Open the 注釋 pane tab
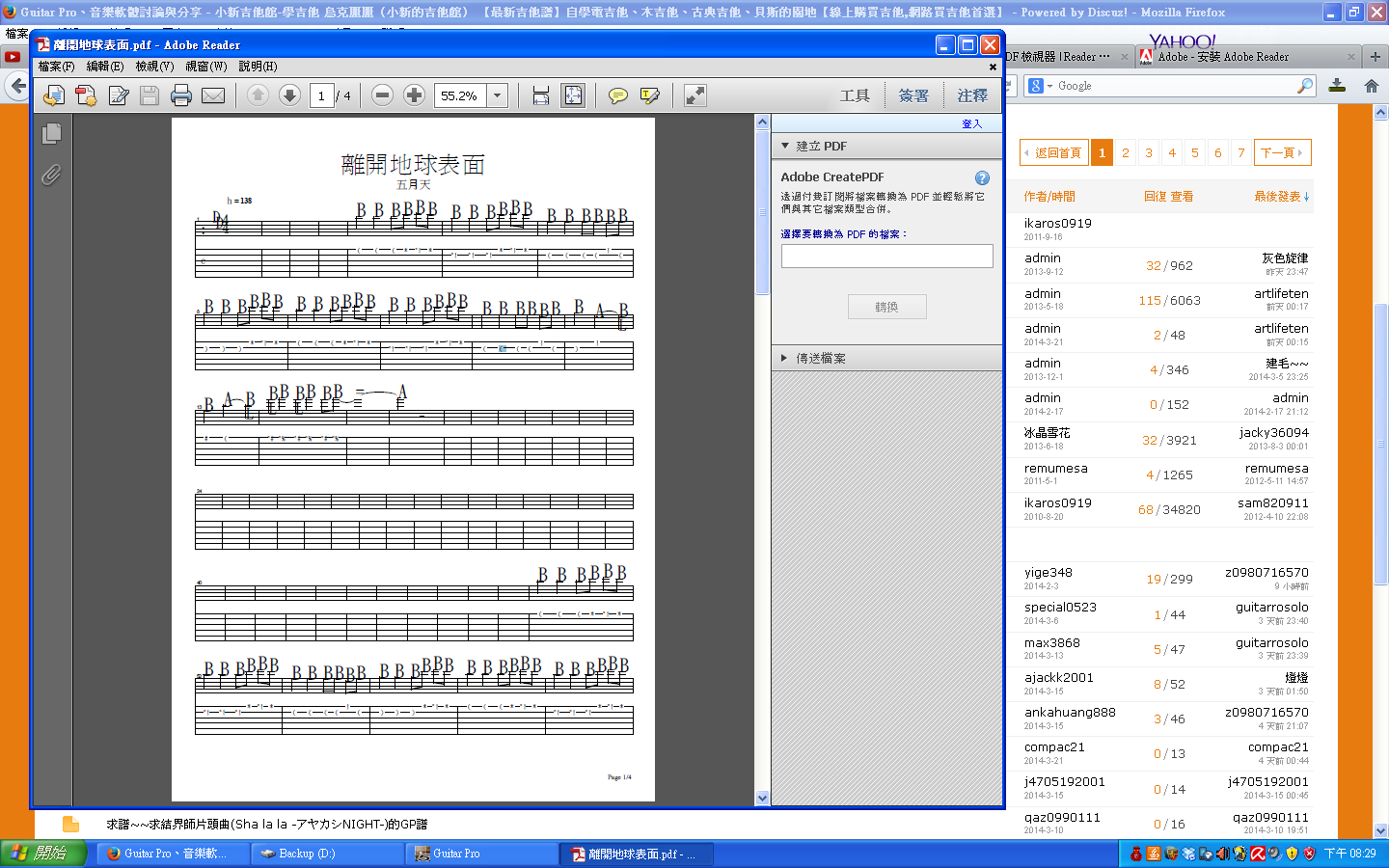 [x=972, y=95]
